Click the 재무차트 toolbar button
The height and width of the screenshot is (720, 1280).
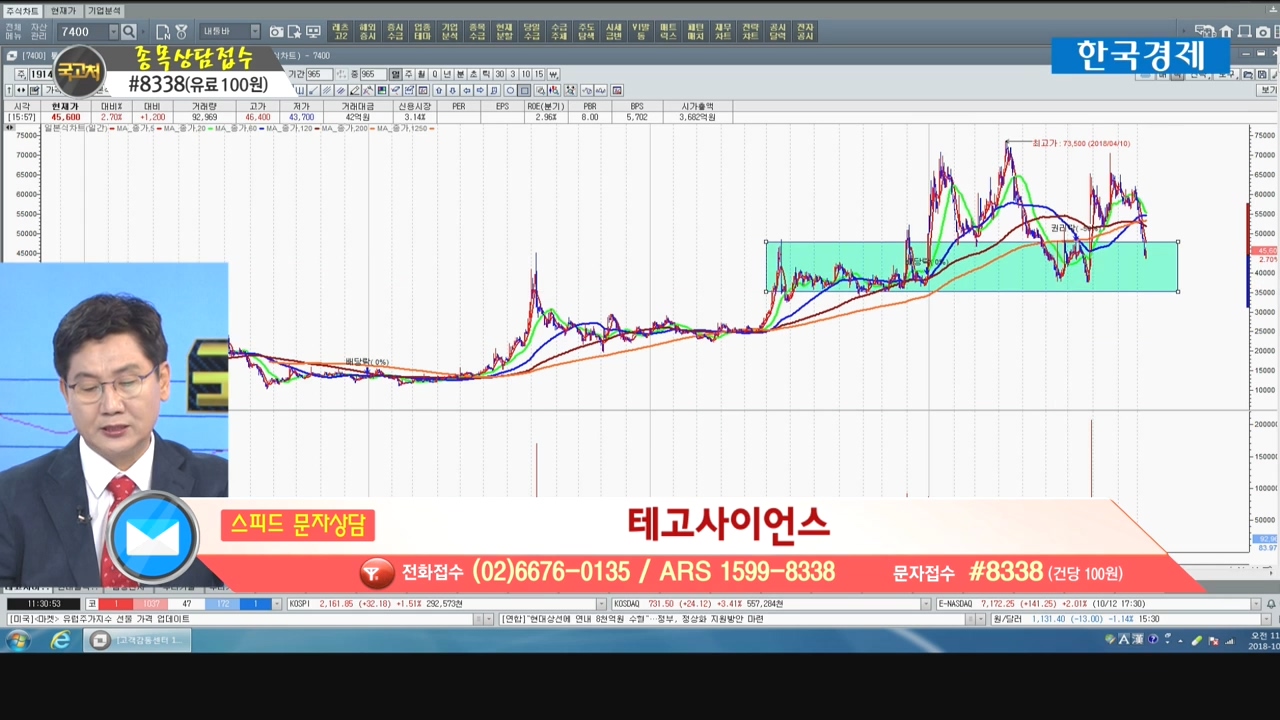tap(723, 32)
